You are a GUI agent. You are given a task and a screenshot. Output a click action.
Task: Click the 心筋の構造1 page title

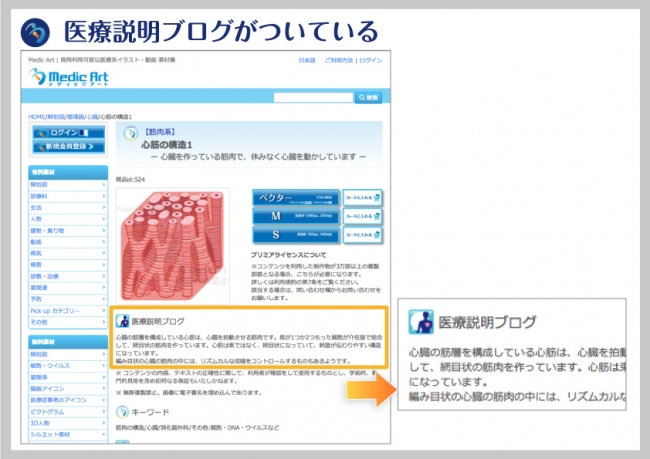point(167,145)
